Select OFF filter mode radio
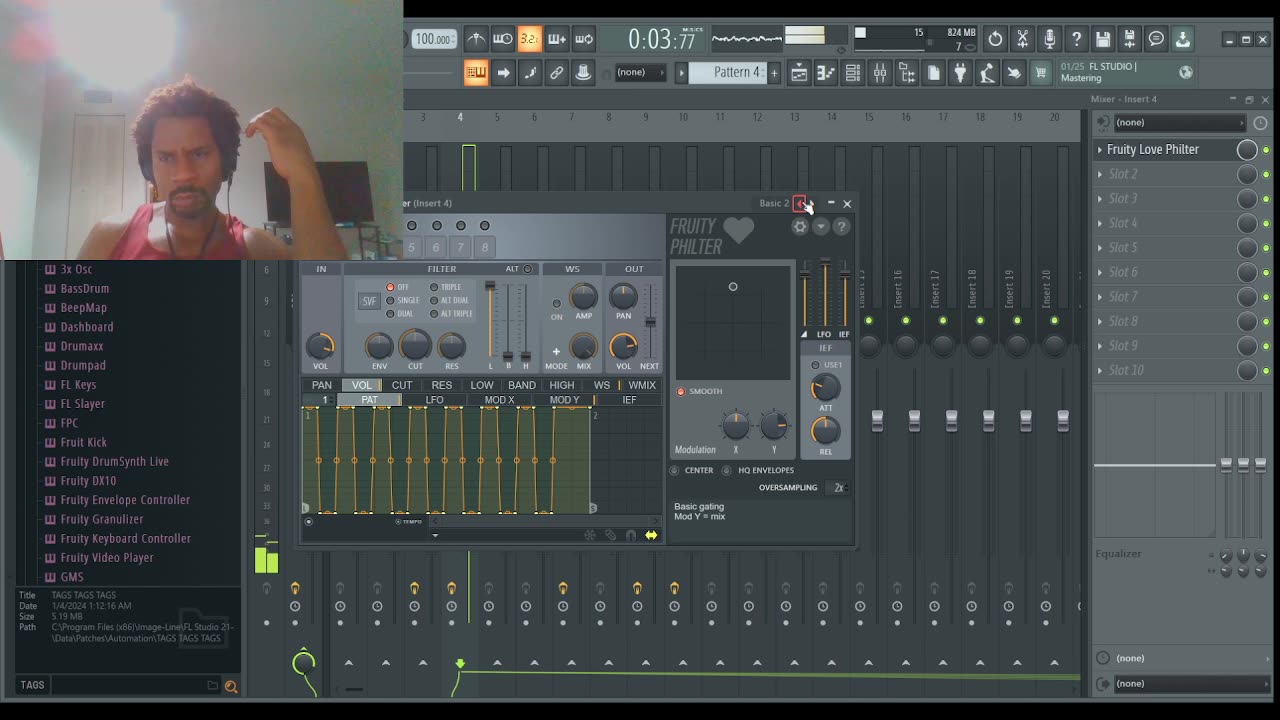1280x720 pixels. pos(390,287)
